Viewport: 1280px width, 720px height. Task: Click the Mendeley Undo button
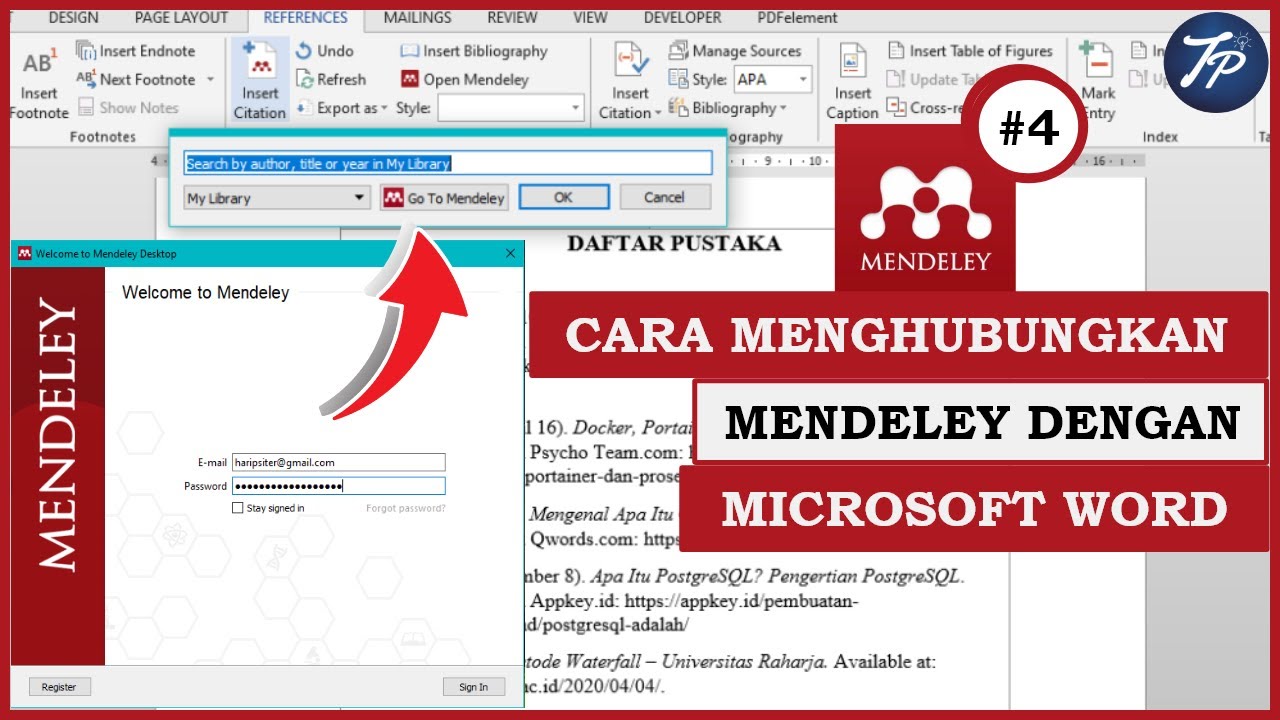[x=325, y=51]
